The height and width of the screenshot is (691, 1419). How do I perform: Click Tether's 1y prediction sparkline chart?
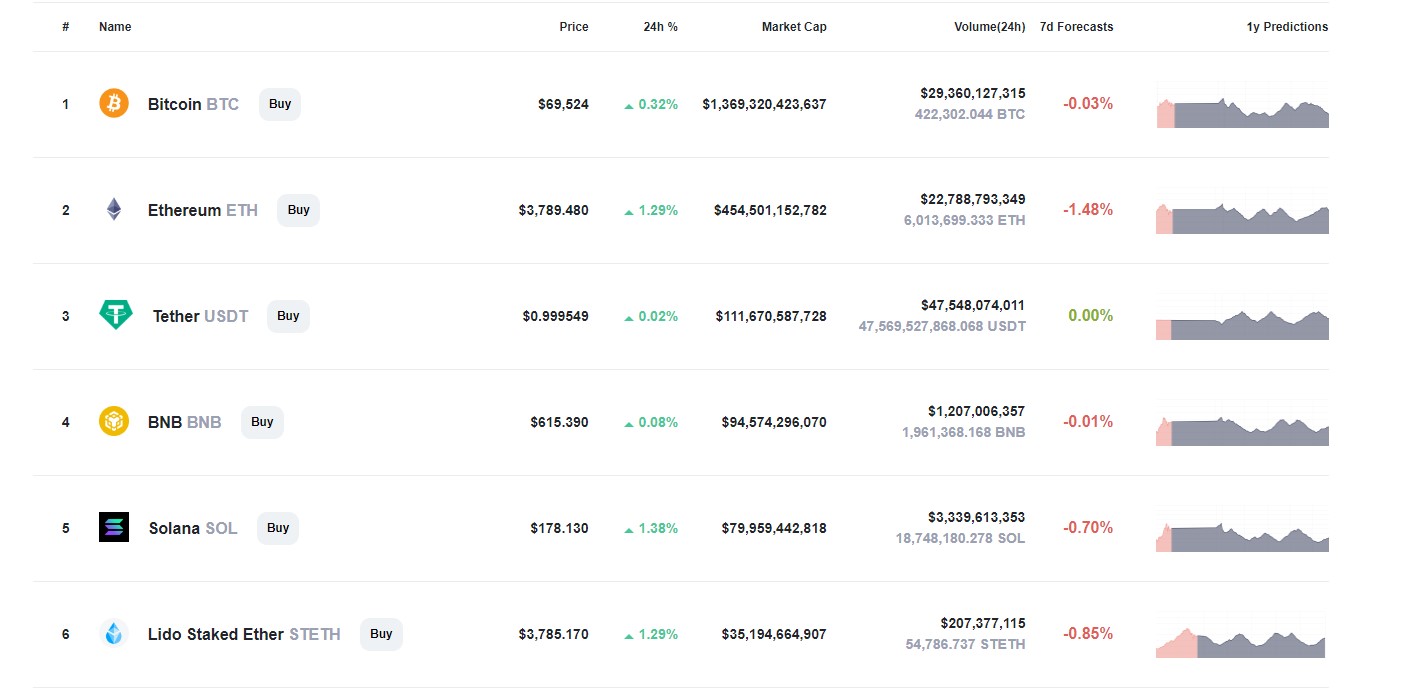[1241, 320]
